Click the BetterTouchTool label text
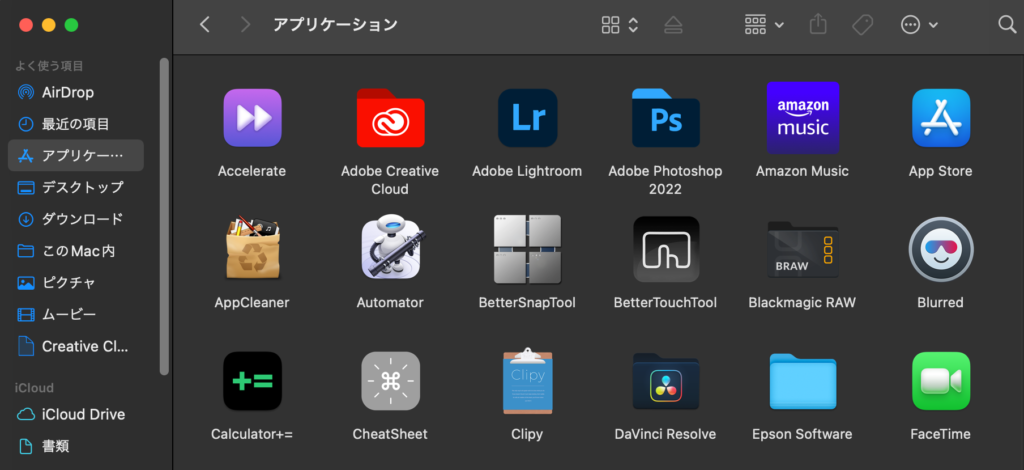The width and height of the screenshot is (1024, 470). [x=665, y=303]
